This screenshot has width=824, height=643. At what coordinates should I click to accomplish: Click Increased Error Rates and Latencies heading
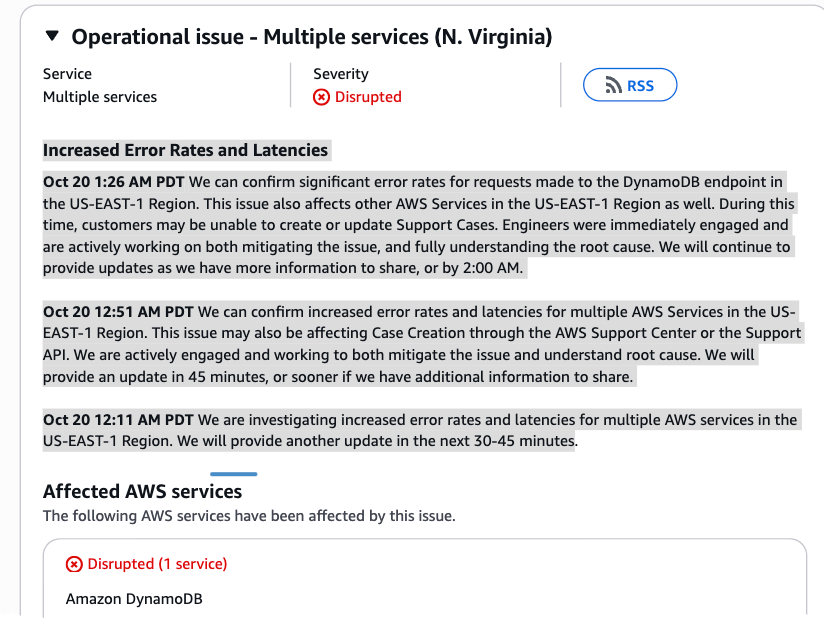point(185,151)
